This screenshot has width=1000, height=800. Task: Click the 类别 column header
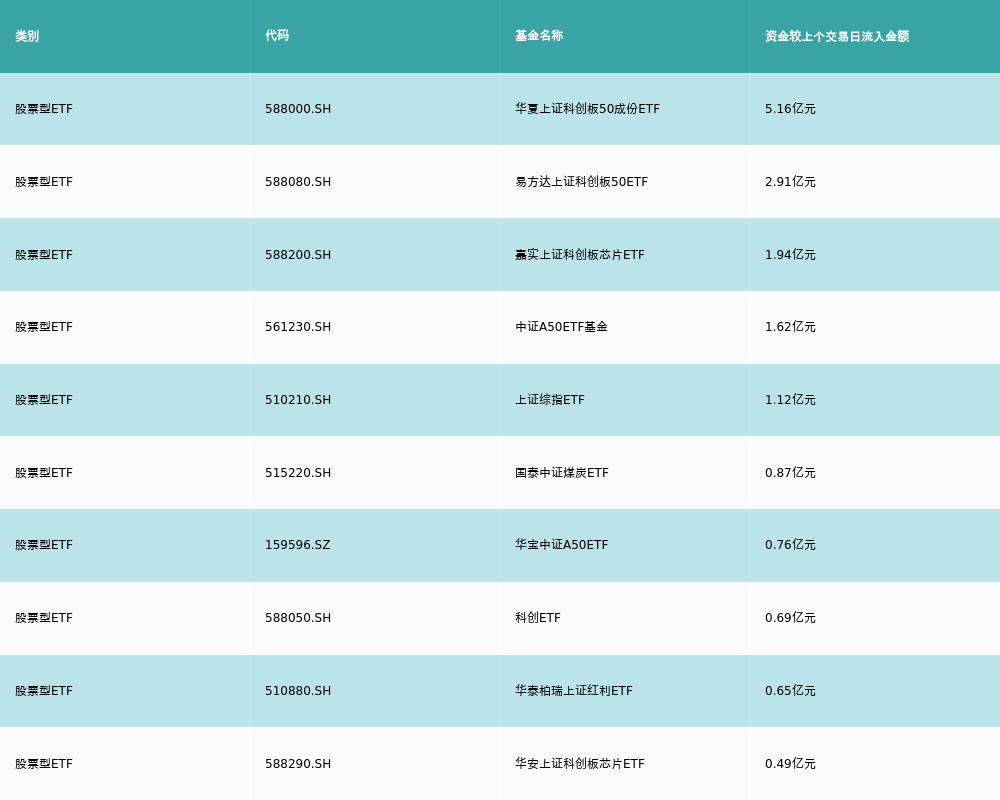pyautogui.click(x=27, y=36)
